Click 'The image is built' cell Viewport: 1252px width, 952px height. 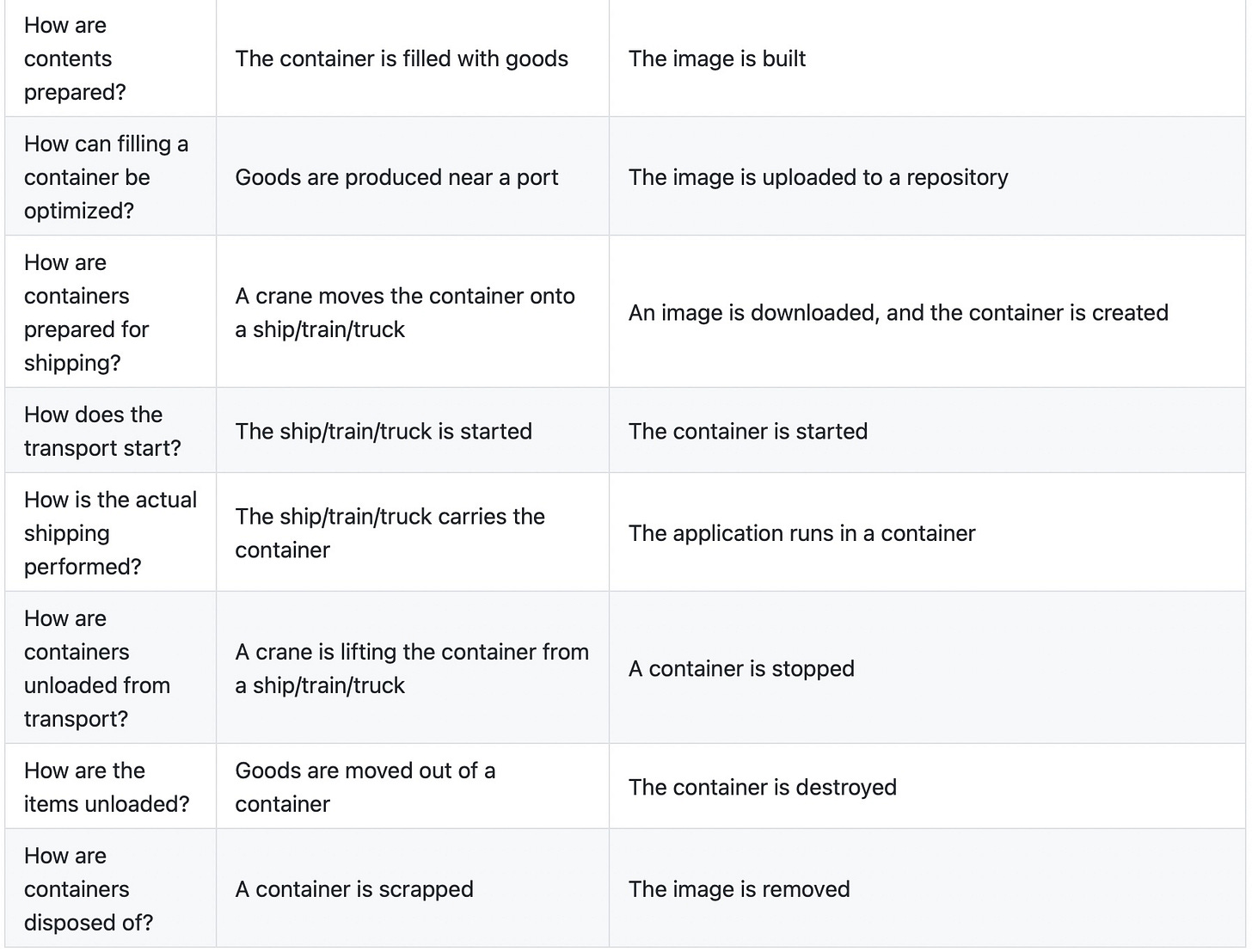coord(927,58)
